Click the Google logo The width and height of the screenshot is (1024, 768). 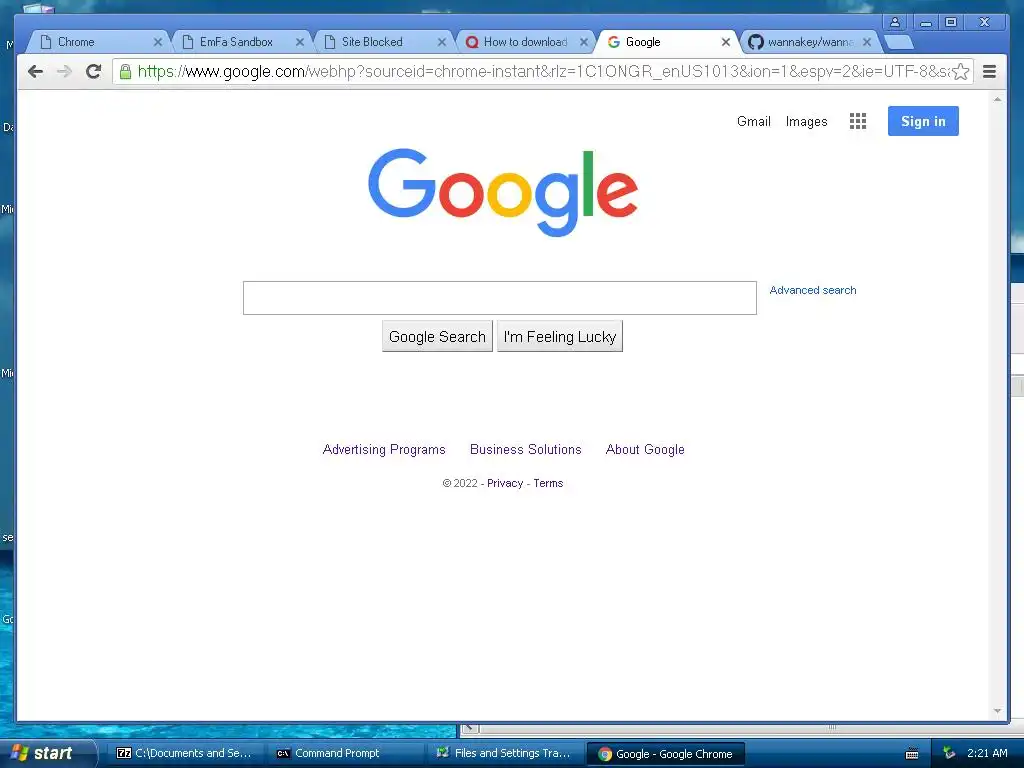(503, 192)
